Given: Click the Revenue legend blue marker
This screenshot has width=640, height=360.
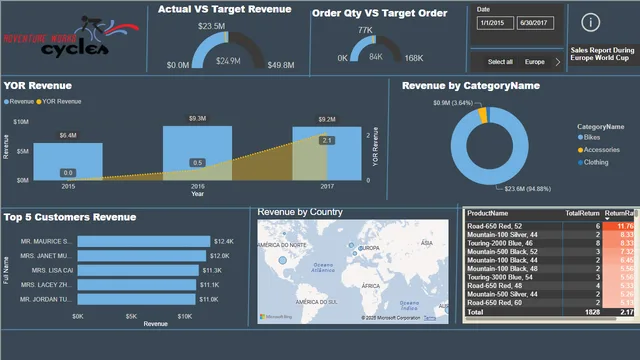Looking at the screenshot, I should tap(6, 102).
